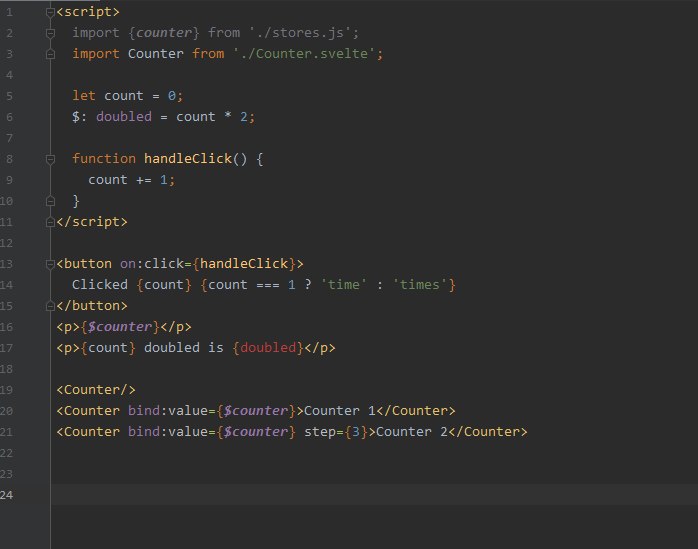Click fold end marker at closing script tag

point(50,222)
